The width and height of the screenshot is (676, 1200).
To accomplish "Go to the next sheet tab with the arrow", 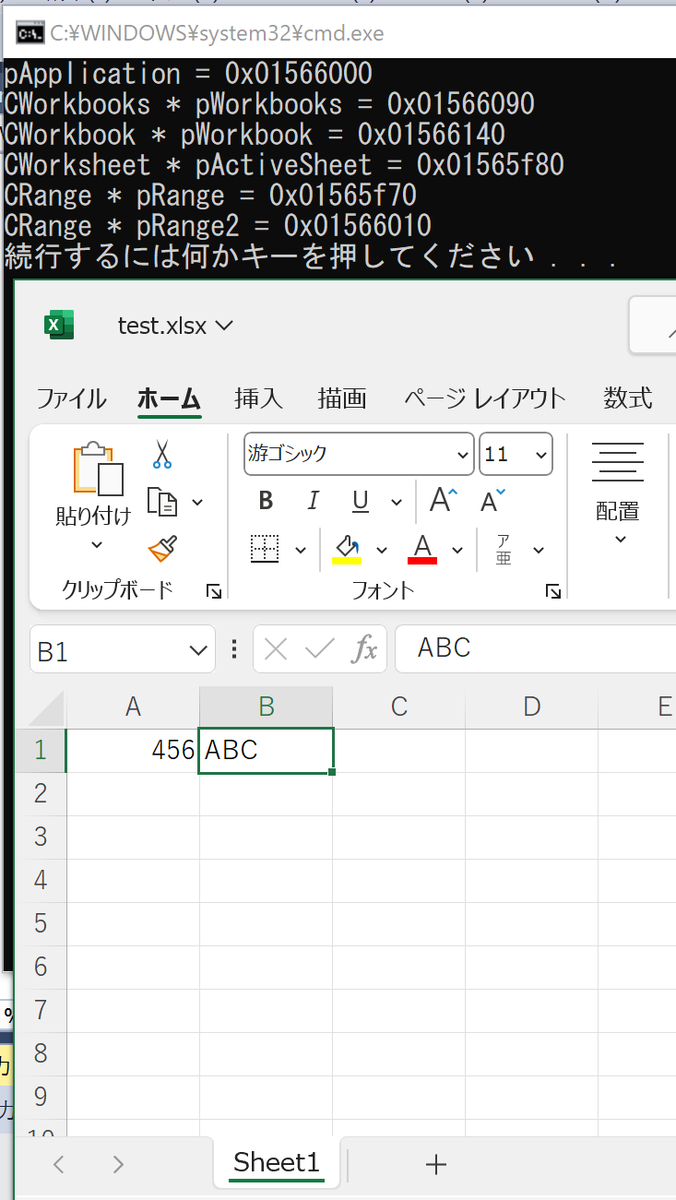I will click(118, 1164).
